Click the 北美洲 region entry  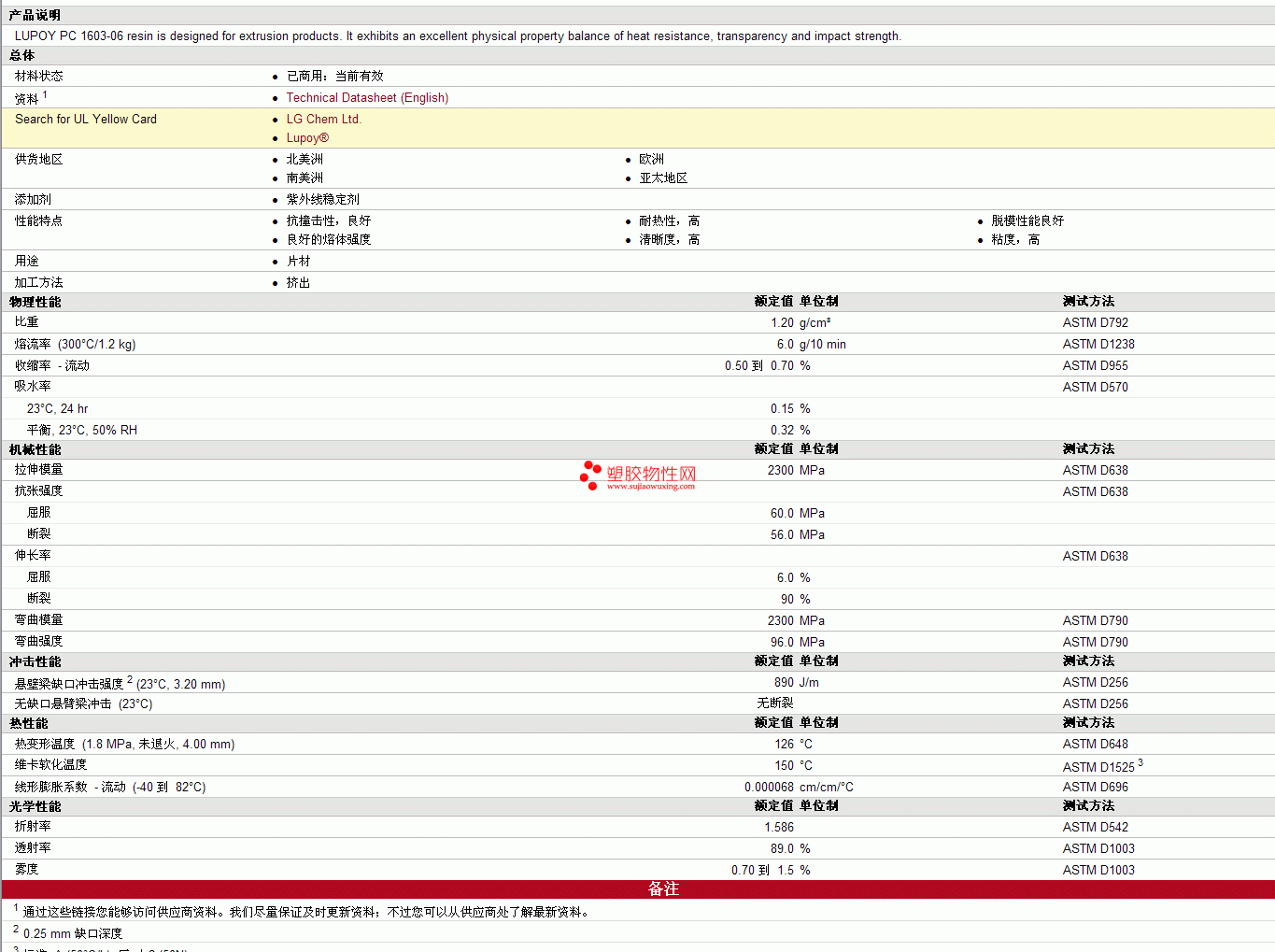click(x=305, y=159)
